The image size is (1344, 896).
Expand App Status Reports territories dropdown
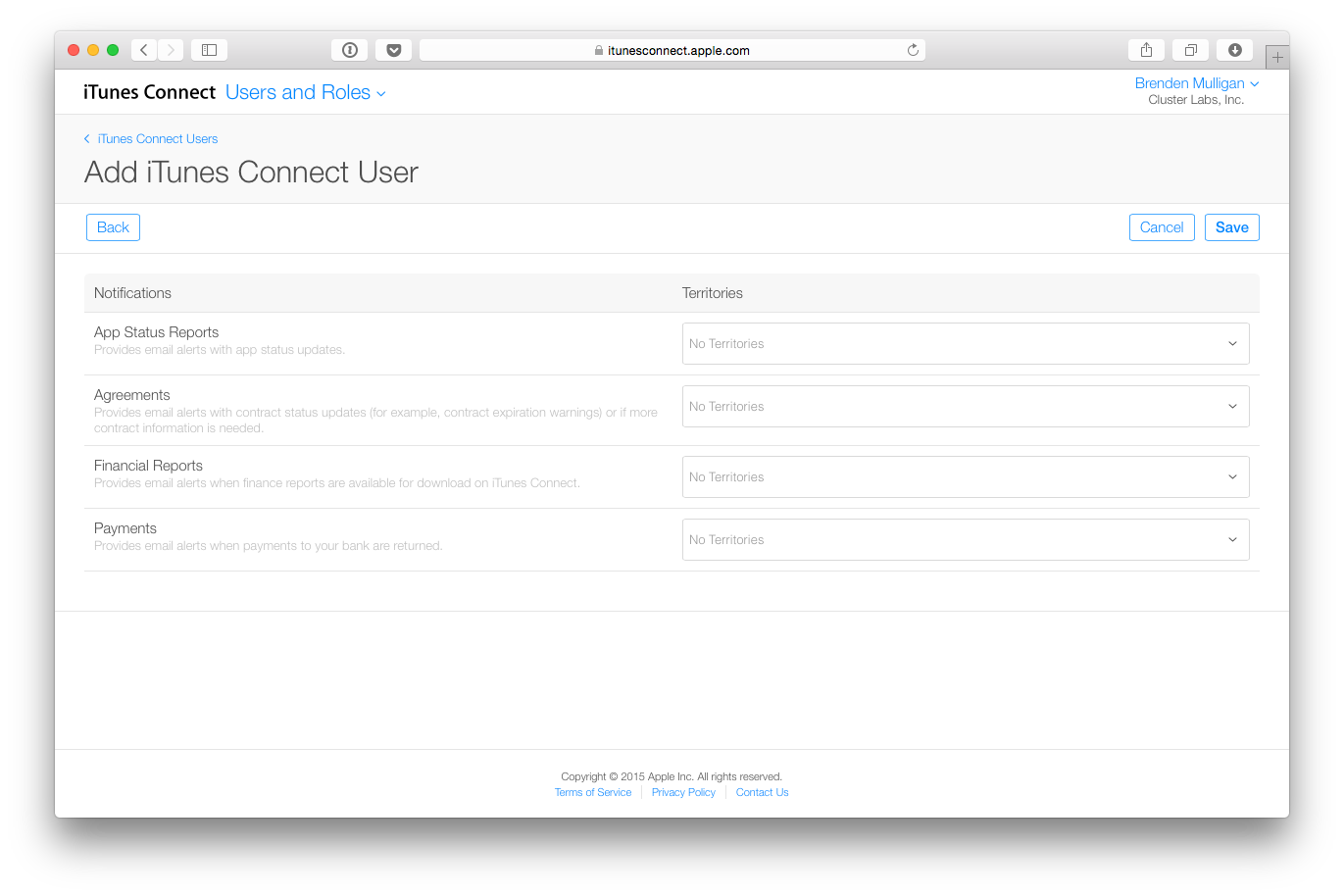click(966, 343)
